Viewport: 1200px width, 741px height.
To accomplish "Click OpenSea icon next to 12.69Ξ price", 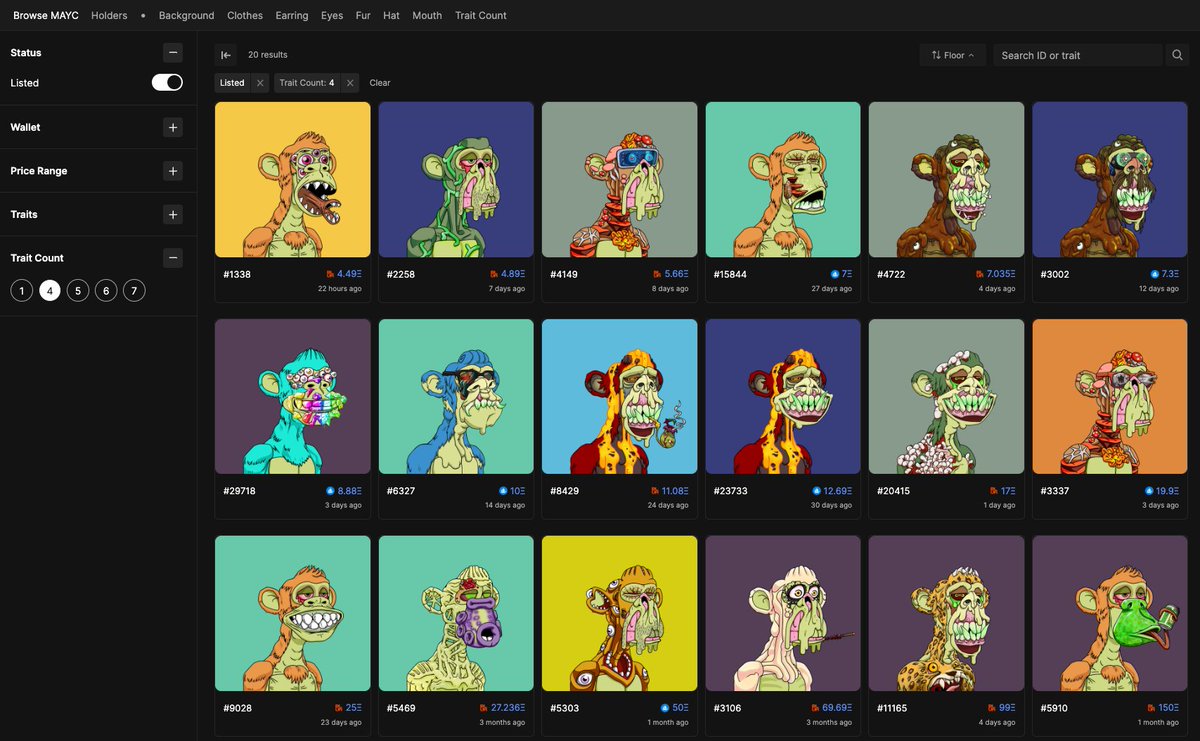I will point(815,491).
